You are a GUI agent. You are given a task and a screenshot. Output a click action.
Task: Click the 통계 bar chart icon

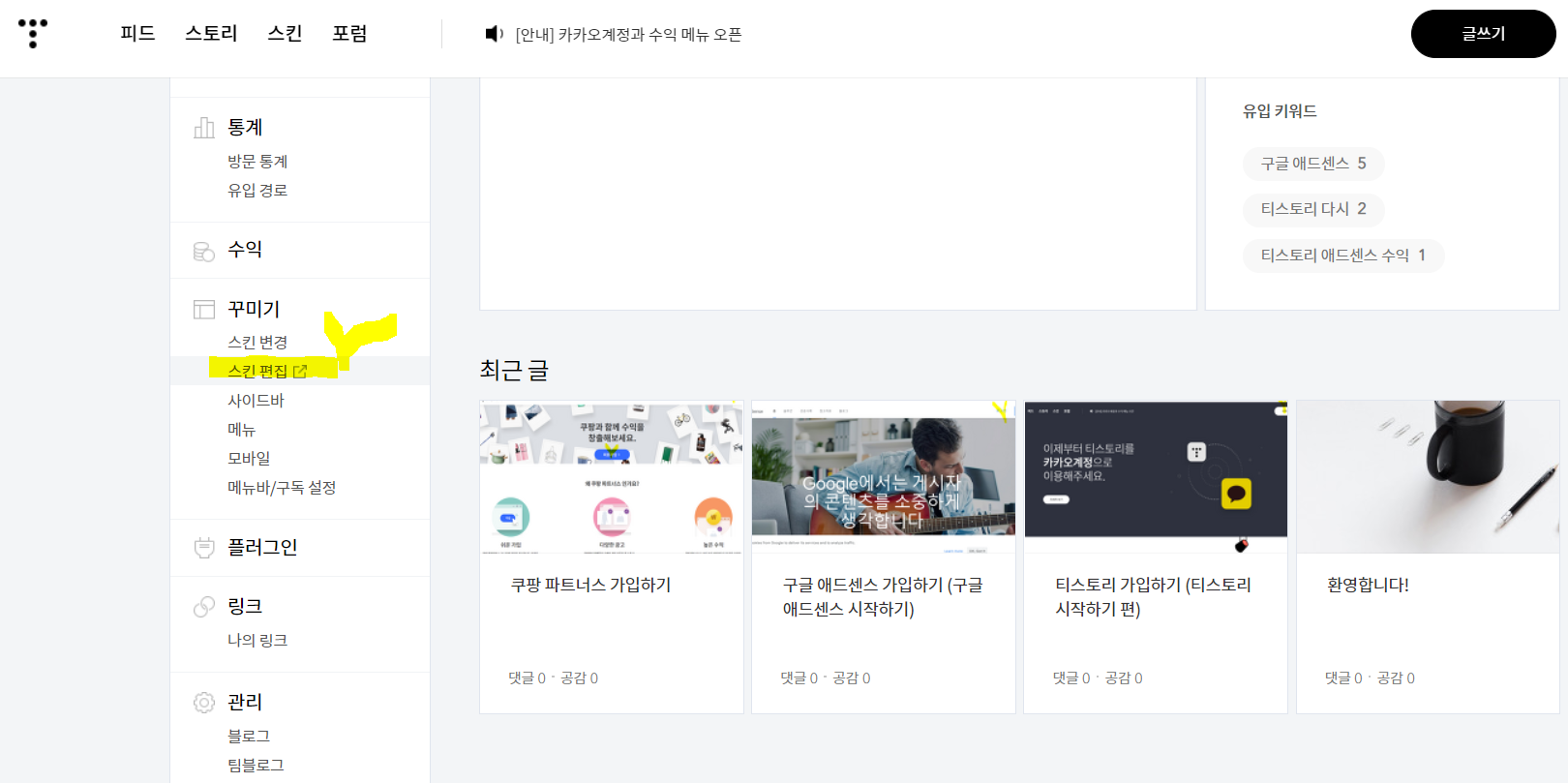click(204, 128)
